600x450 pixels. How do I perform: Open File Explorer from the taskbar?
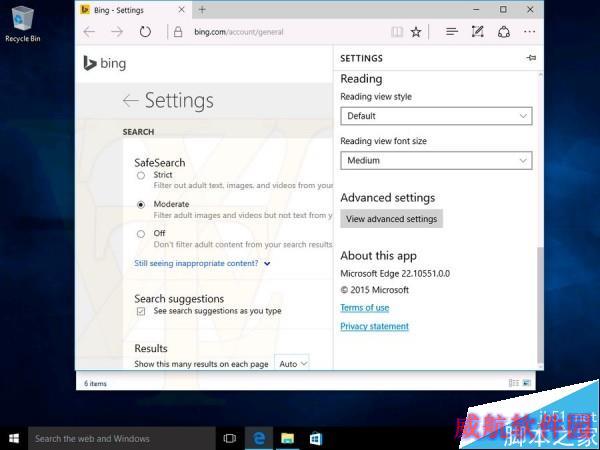[x=287, y=439]
